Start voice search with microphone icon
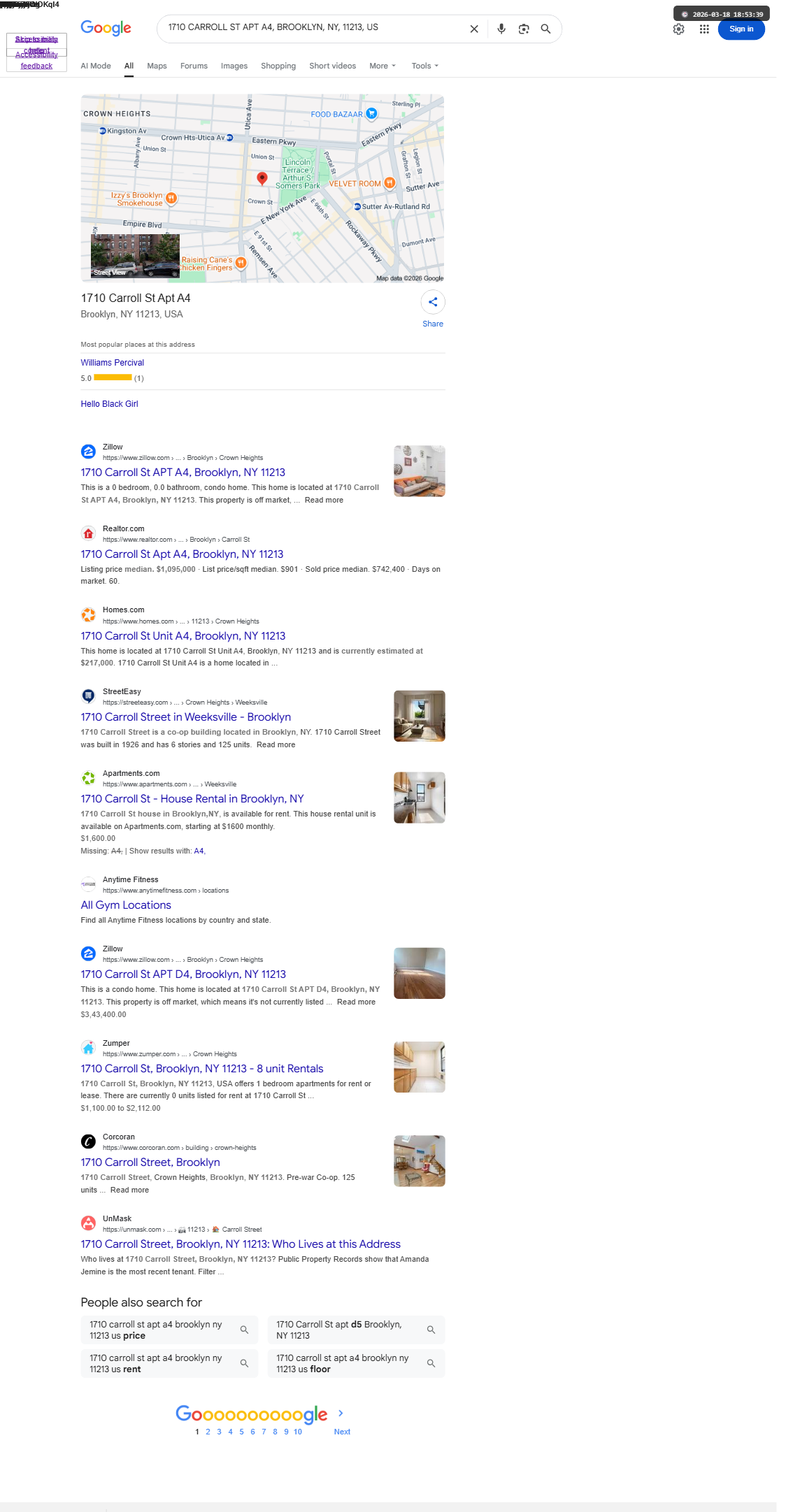 coord(501,29)
